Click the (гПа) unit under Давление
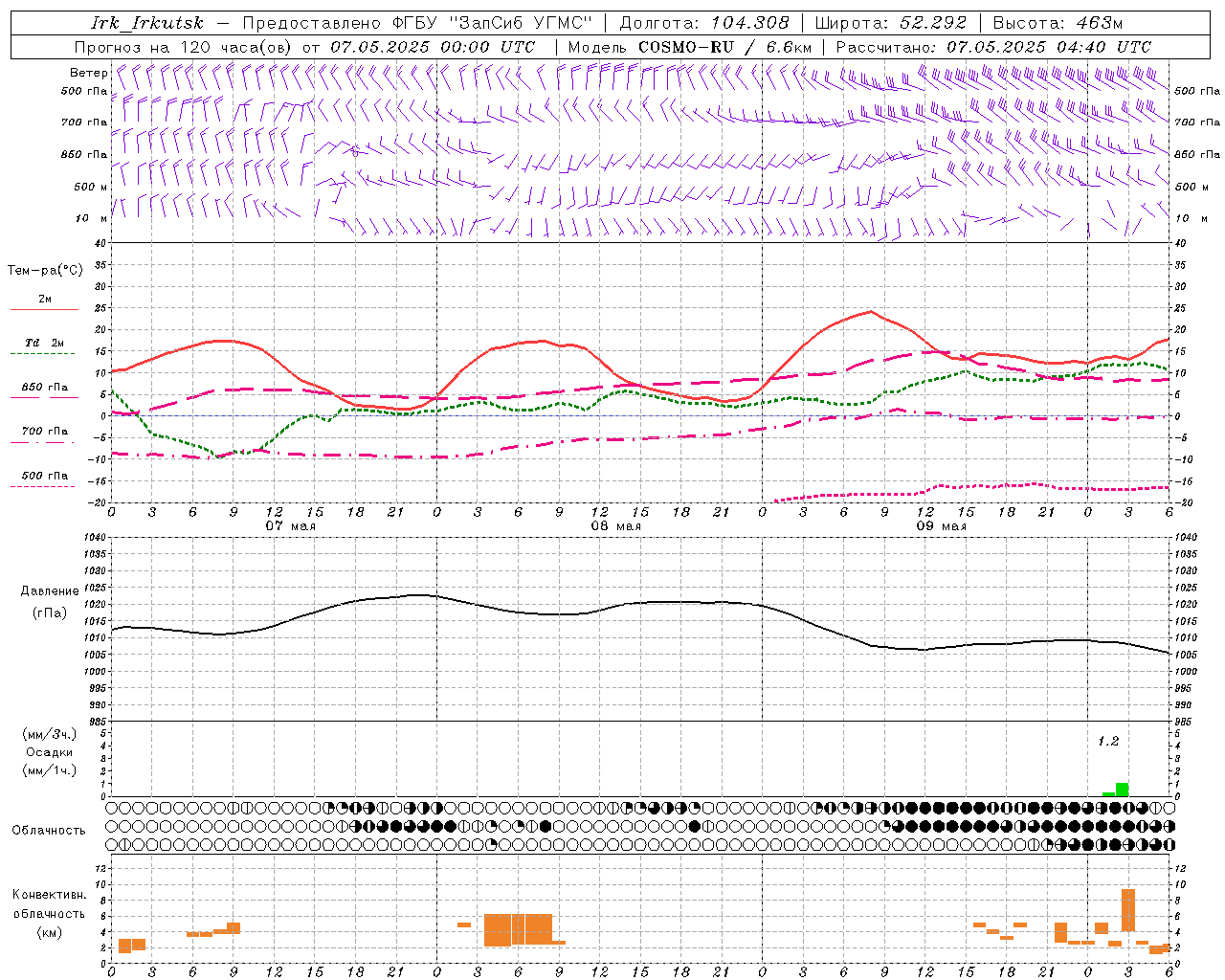 click(x=50, y=613)
